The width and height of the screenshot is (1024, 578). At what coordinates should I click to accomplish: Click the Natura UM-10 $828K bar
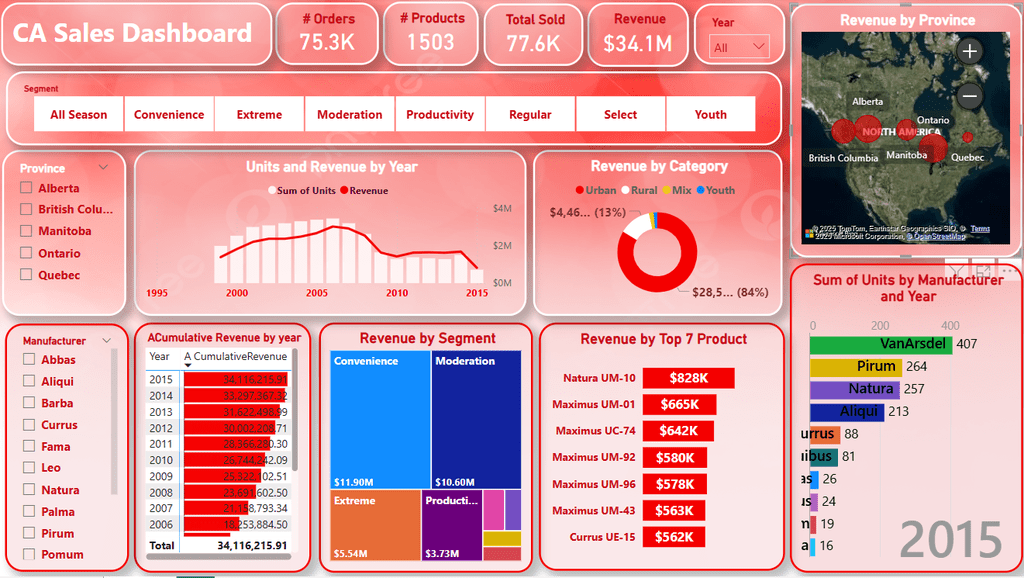(688, 377)
